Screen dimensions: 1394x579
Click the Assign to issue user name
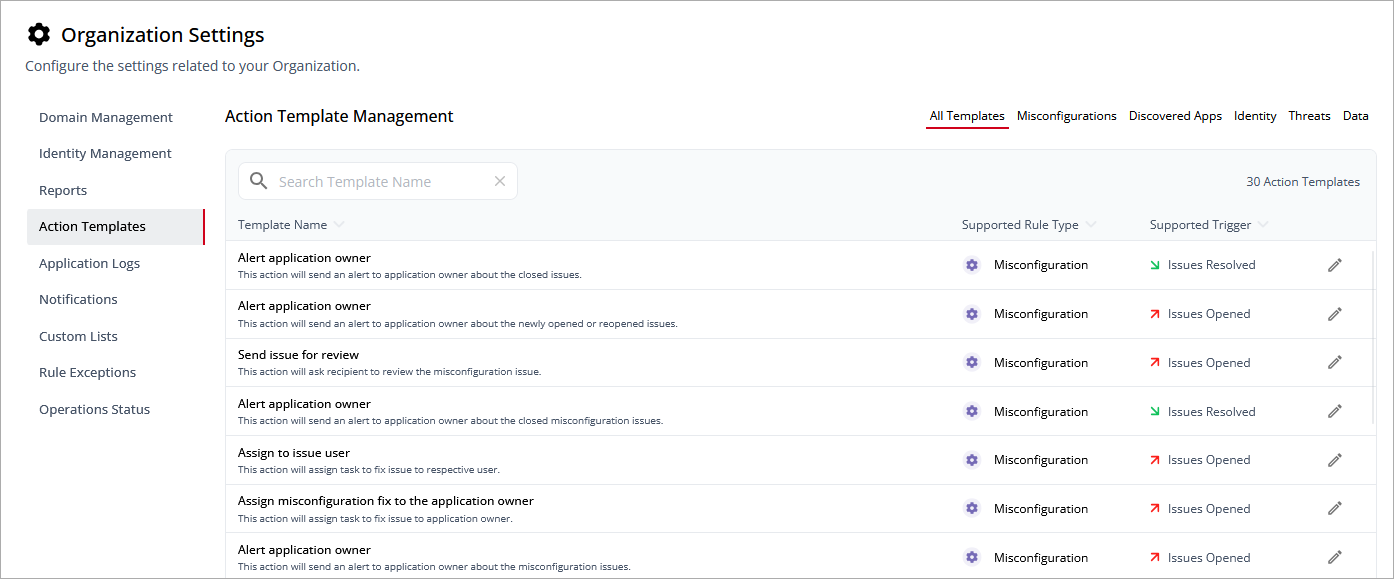294,453
